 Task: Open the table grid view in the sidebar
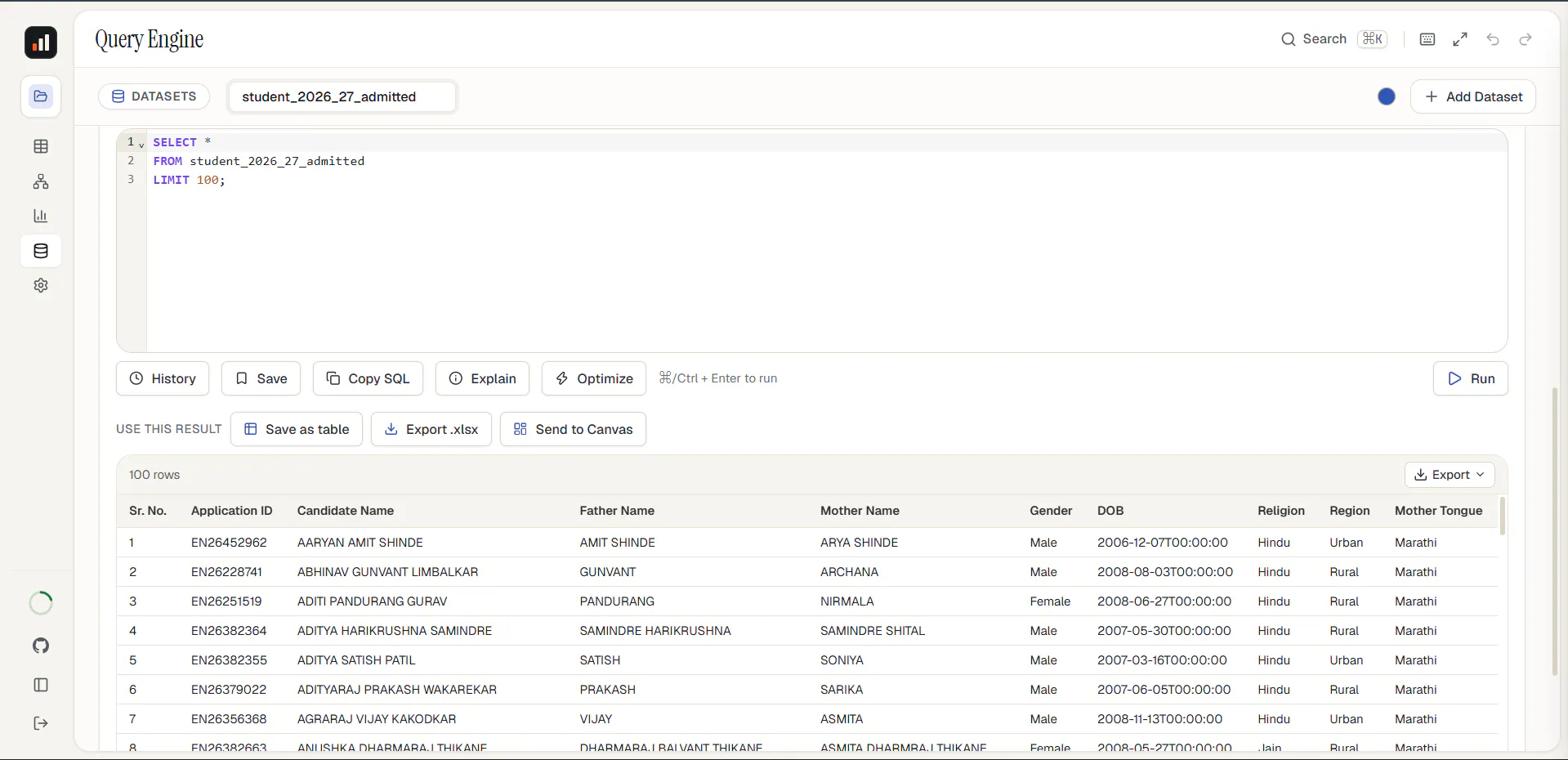pos(41,146)
